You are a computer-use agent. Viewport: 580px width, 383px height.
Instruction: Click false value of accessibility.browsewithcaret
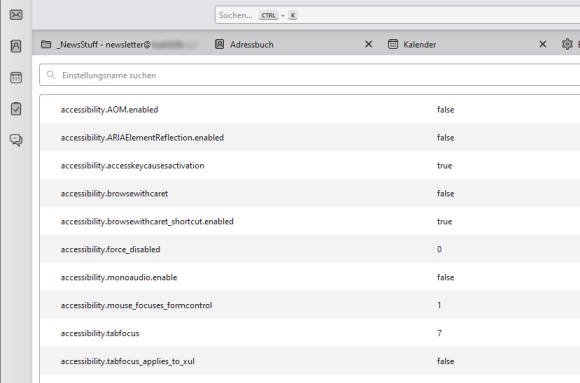click(x=445, y=193)
